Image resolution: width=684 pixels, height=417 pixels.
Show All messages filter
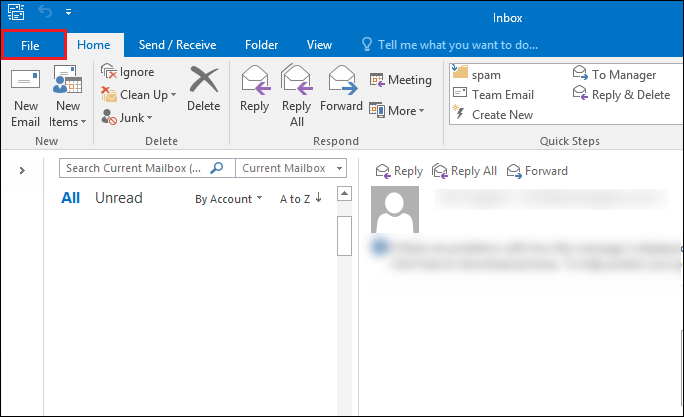click(x=70, y=198)
